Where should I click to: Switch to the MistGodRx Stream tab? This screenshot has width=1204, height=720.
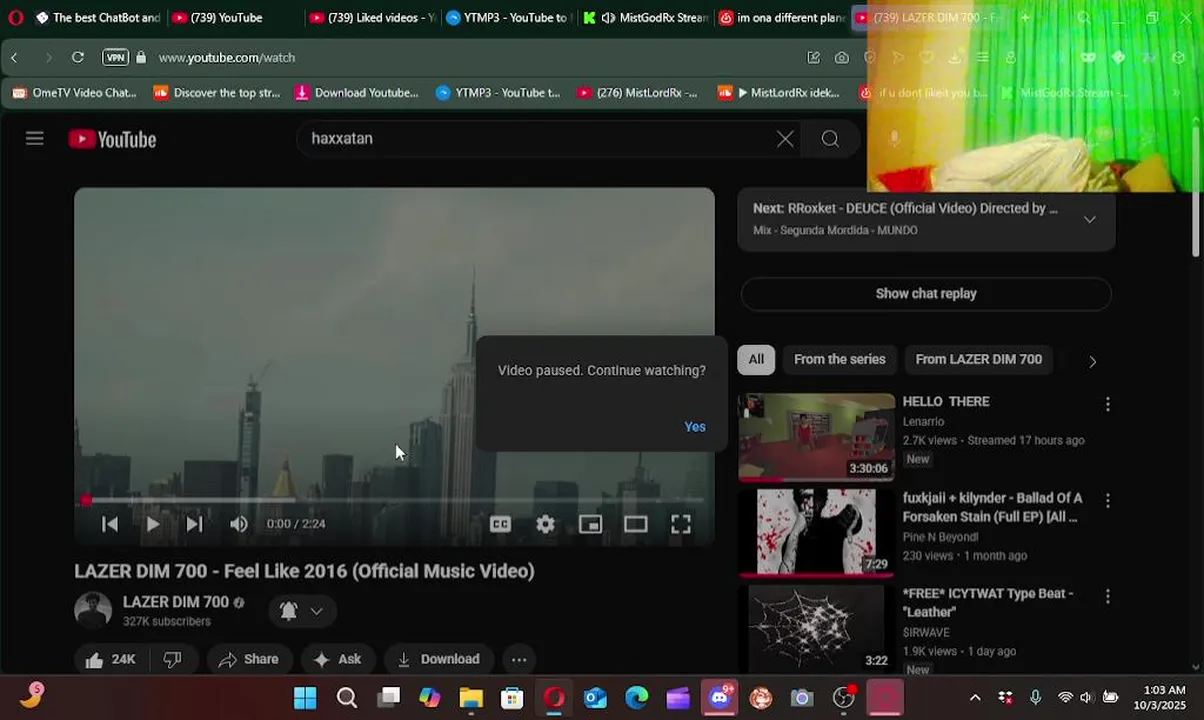(645, 18)
